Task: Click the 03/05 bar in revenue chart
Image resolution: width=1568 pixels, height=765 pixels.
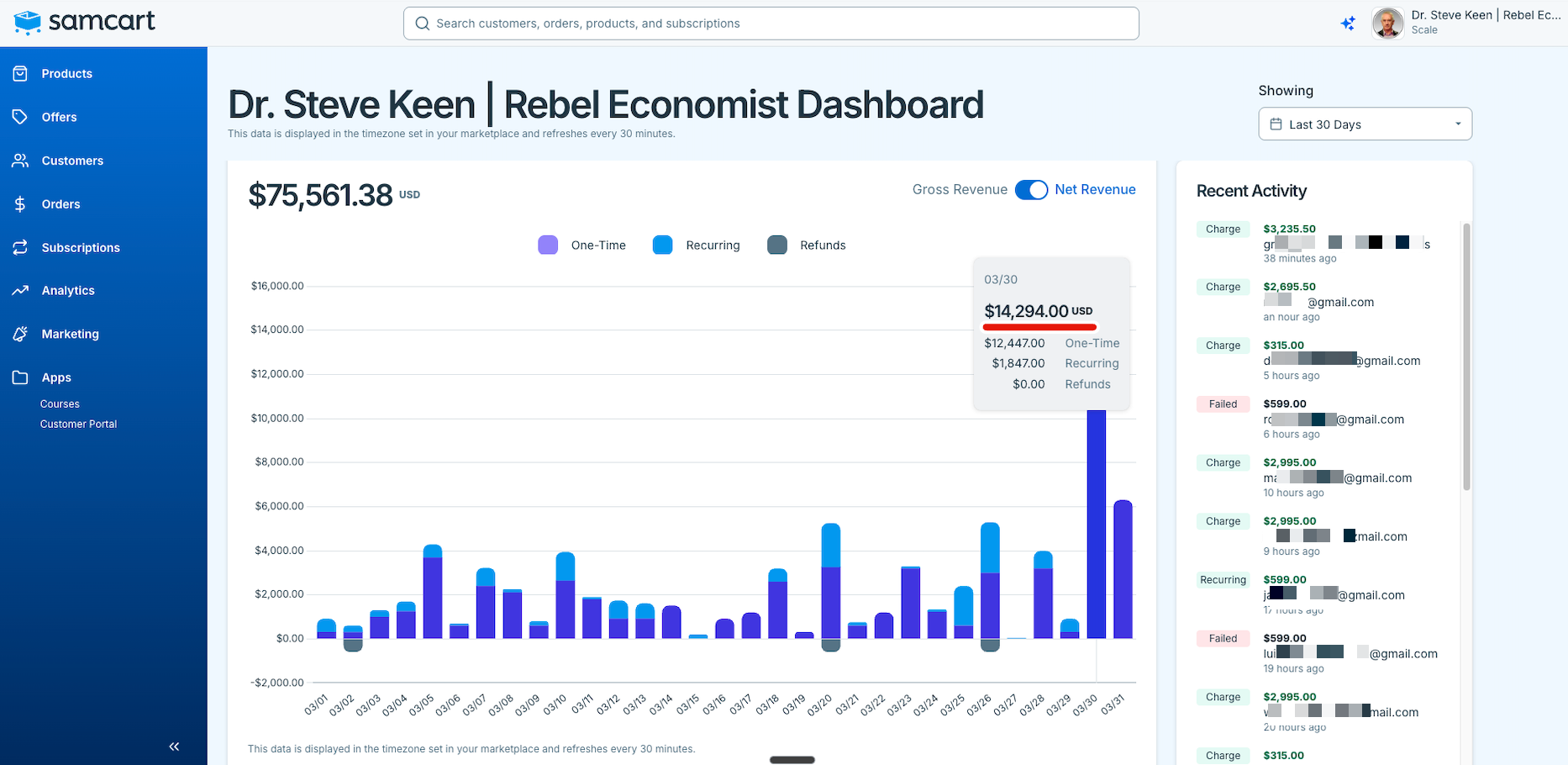Action: click(433, 592)
